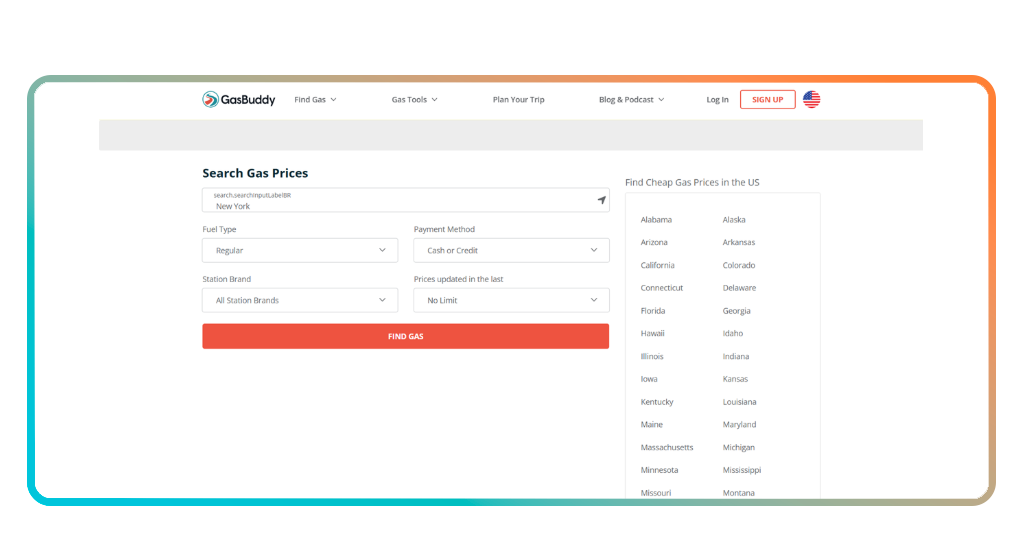Select Minnesota state link
Viewport: 1024px width, 536px height.
(659, 470)
